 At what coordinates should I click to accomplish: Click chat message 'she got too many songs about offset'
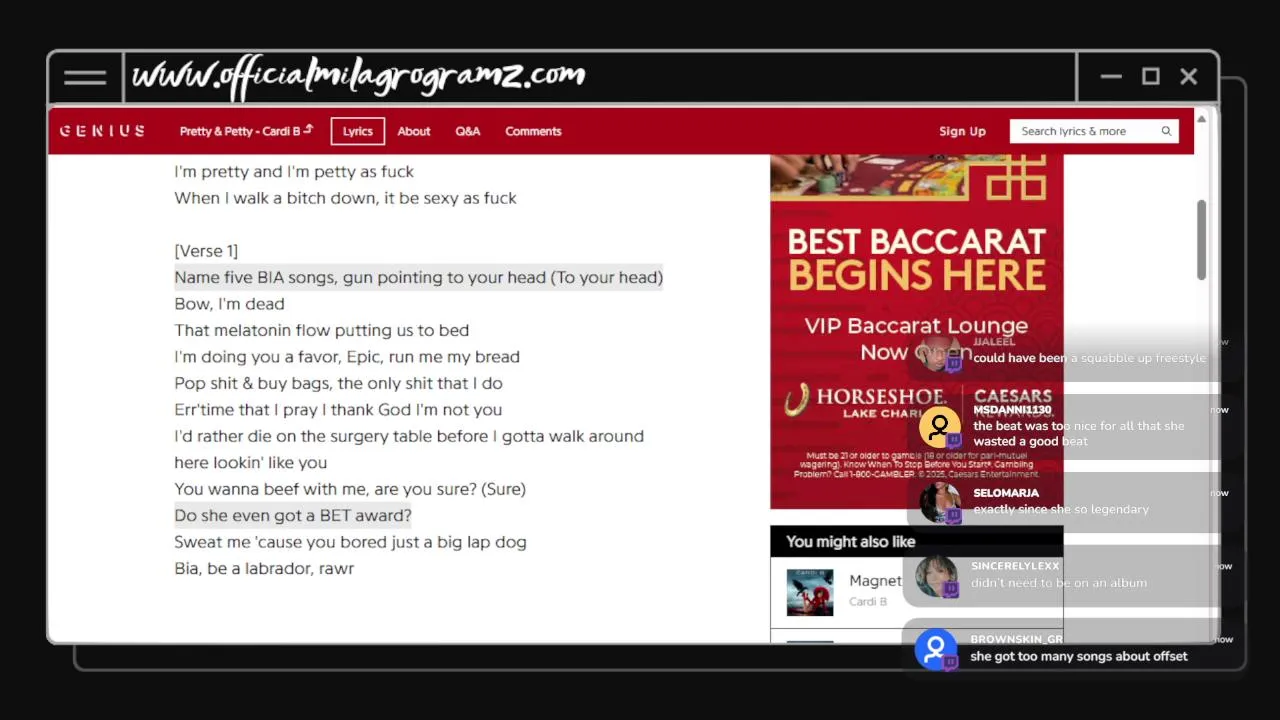click(1079, 656)
